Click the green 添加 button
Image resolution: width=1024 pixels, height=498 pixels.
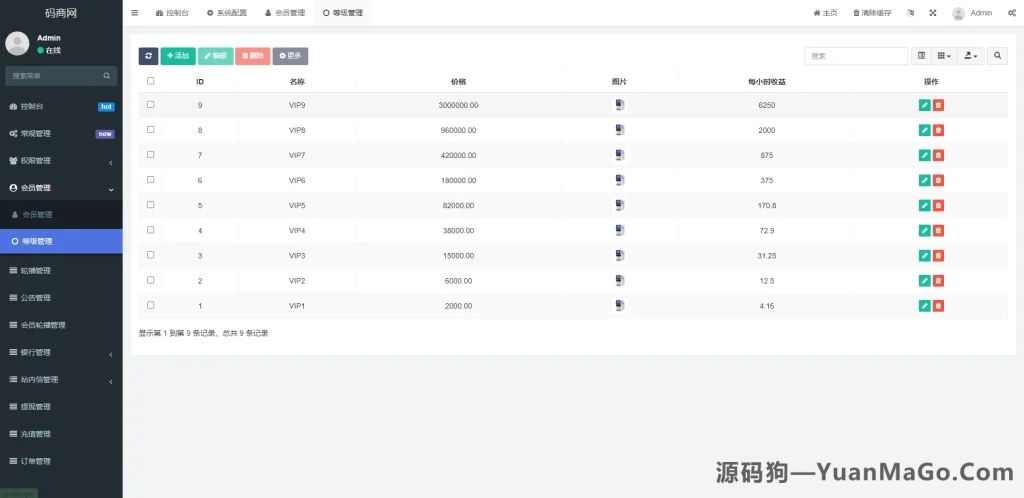[178, 56]
